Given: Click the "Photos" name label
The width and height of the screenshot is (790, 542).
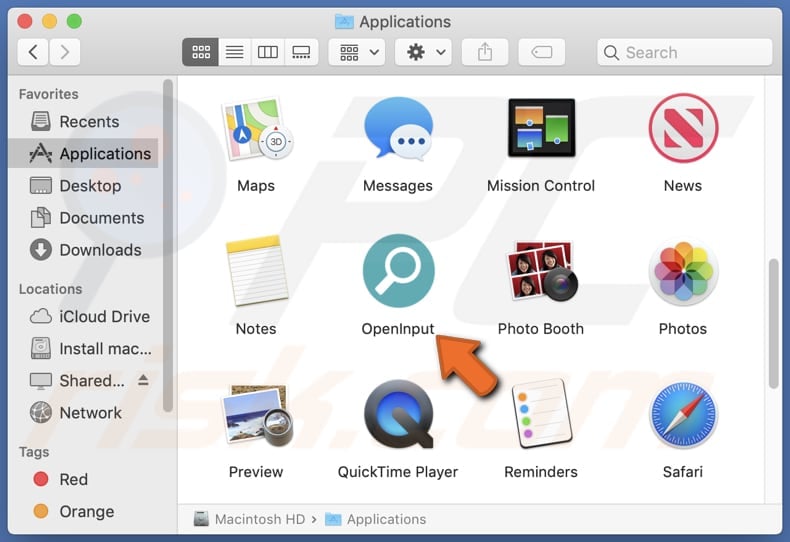Looking at the screenshot, I should (x=683, y=329).
